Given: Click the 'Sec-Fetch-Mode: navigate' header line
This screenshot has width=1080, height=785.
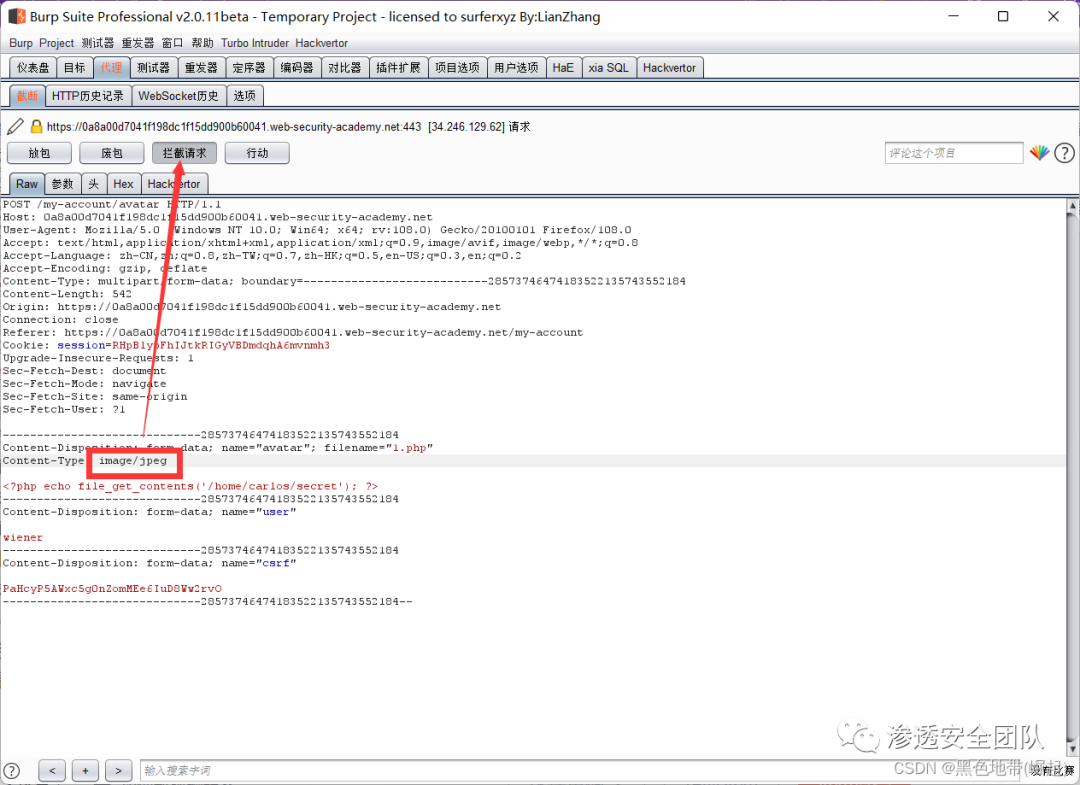Looking at the screenshot, I should (x=84, y=384).
